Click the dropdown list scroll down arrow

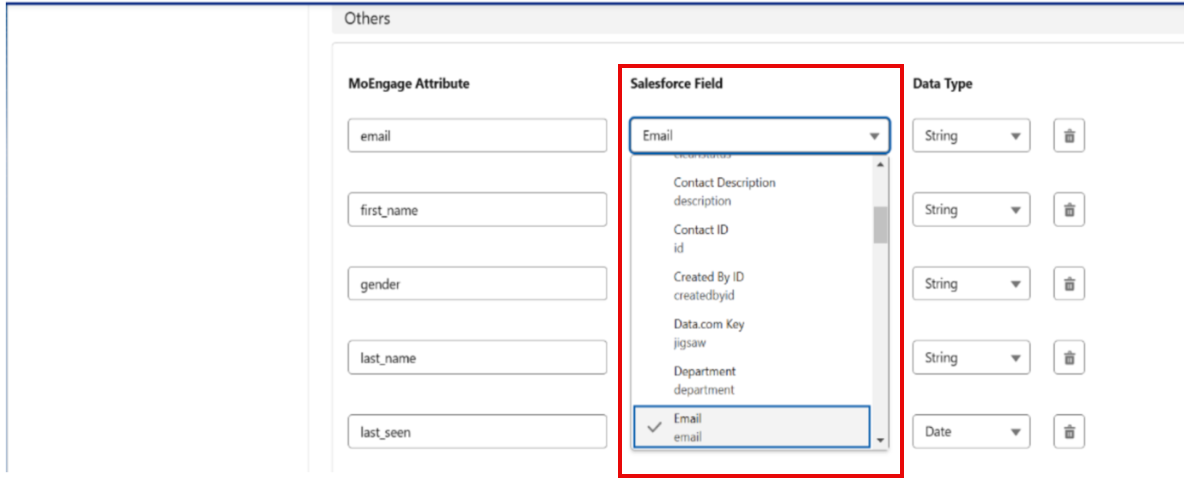pyautogui.click(x=880, y=440)
